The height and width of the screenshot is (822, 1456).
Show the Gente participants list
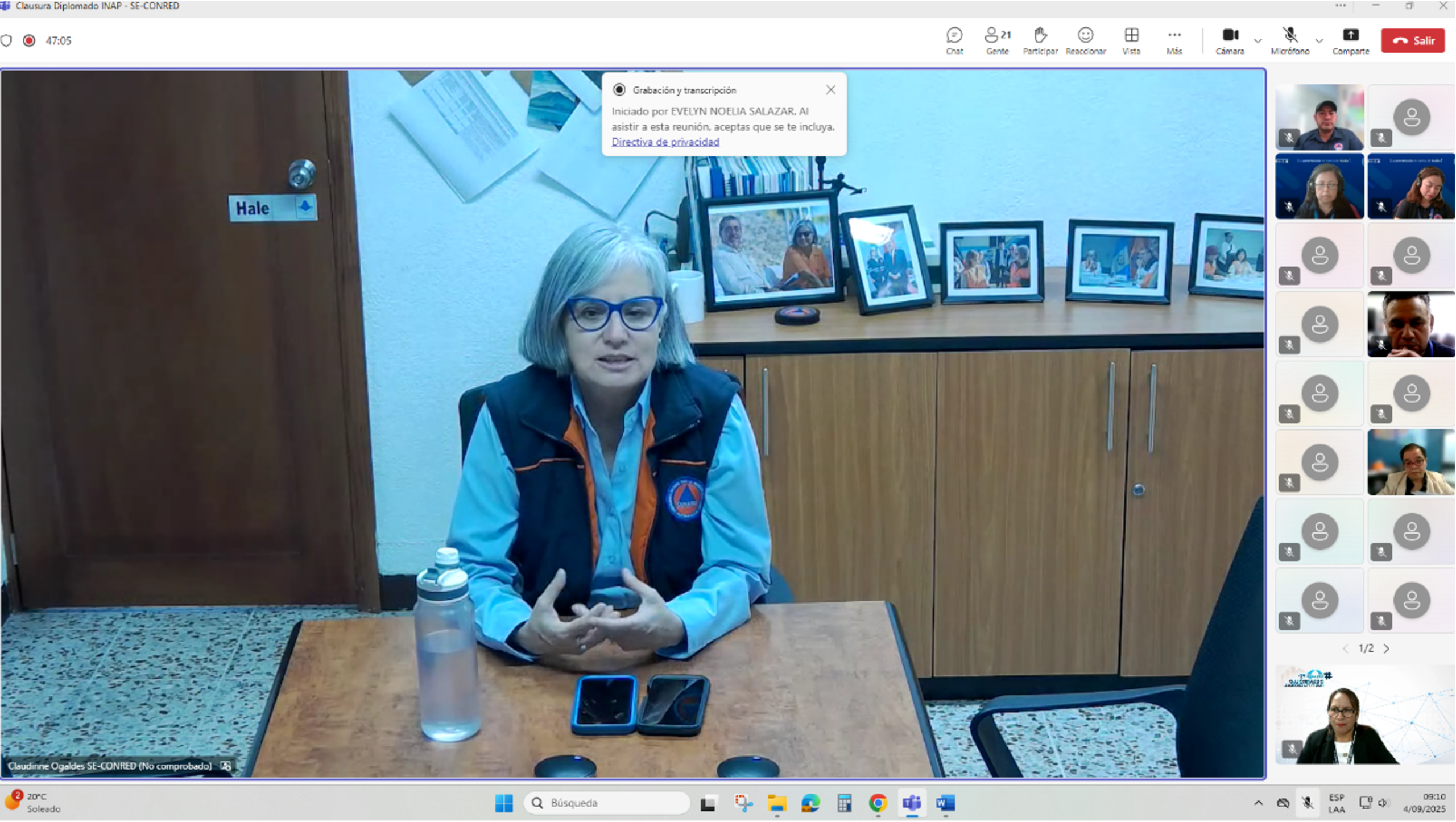998,41
